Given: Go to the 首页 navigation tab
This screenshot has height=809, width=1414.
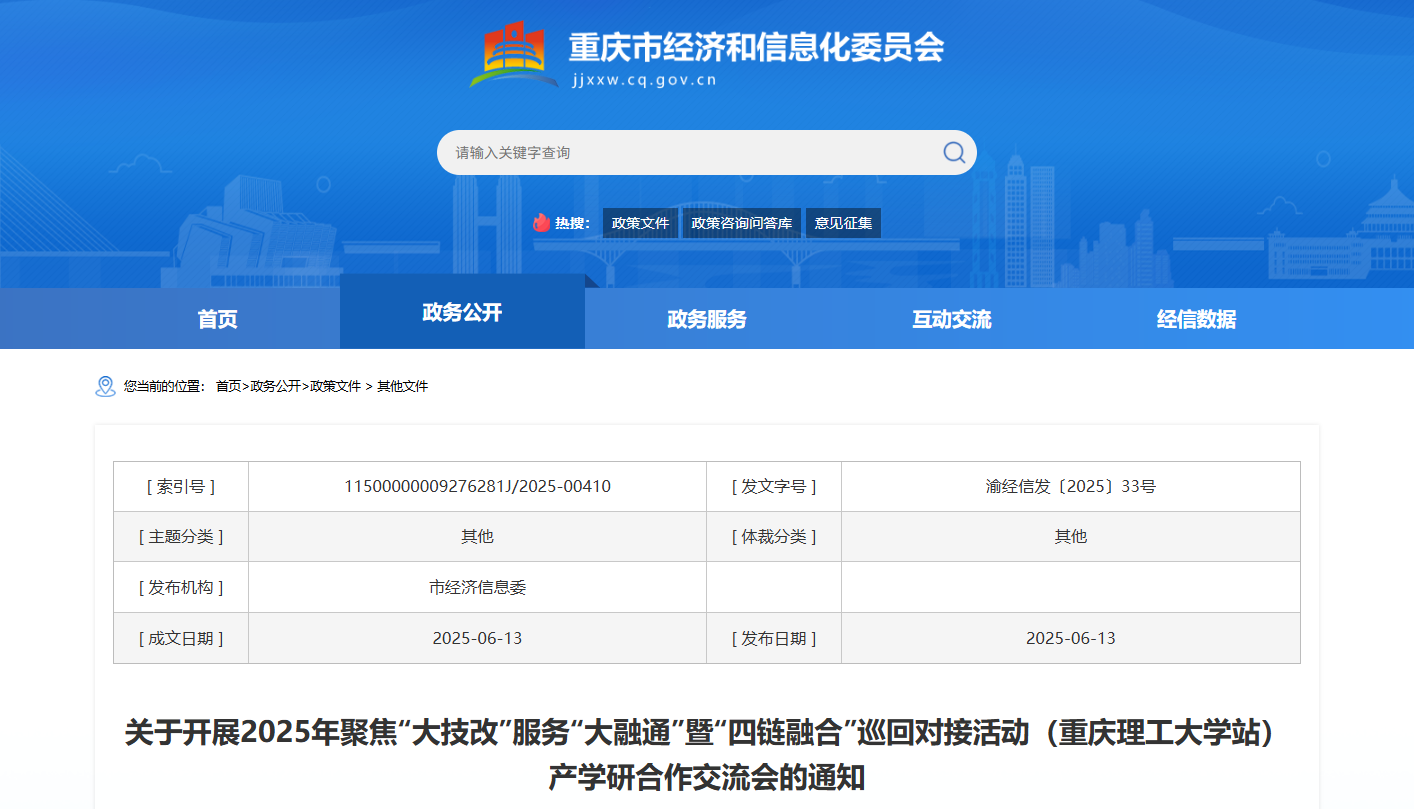Looking at the screenshot, I should (x=218, y=319).
